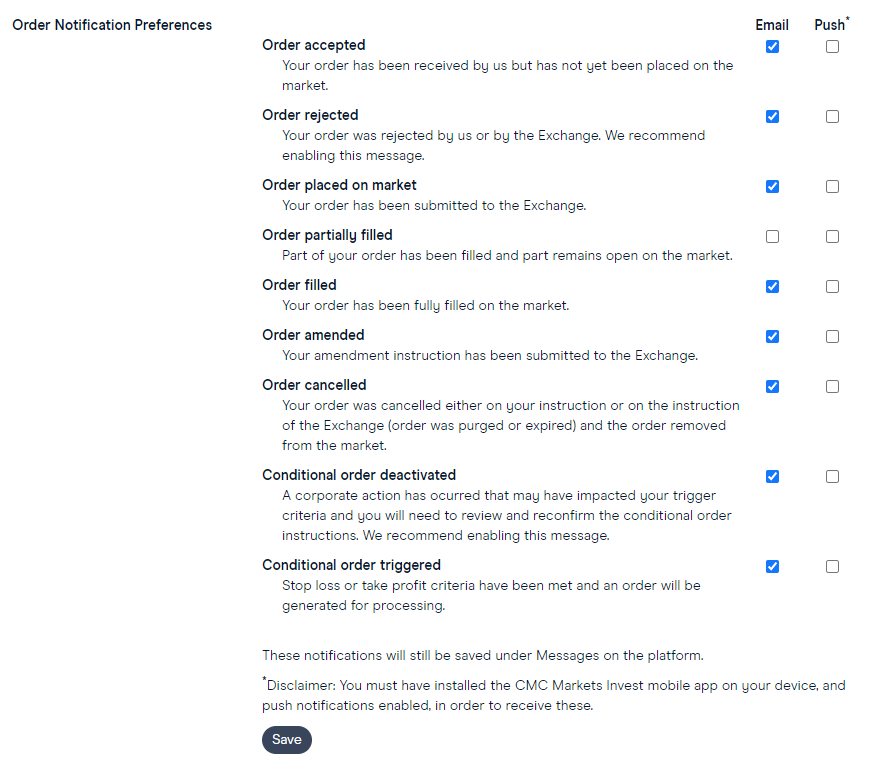Enable Push for Order amended
893x761 pixels.
832,336
